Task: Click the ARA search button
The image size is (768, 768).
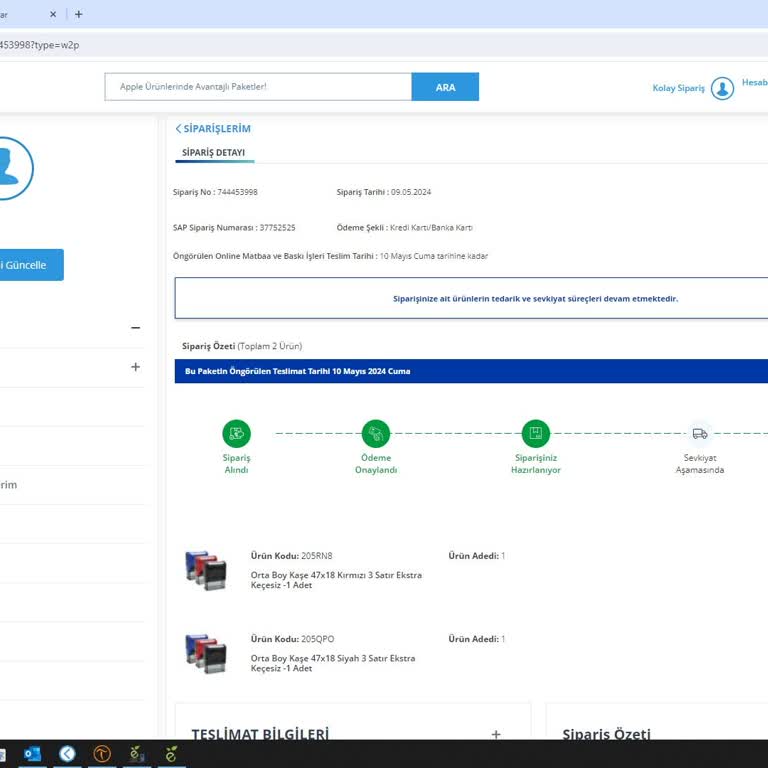Action: (x=445, y=87)
